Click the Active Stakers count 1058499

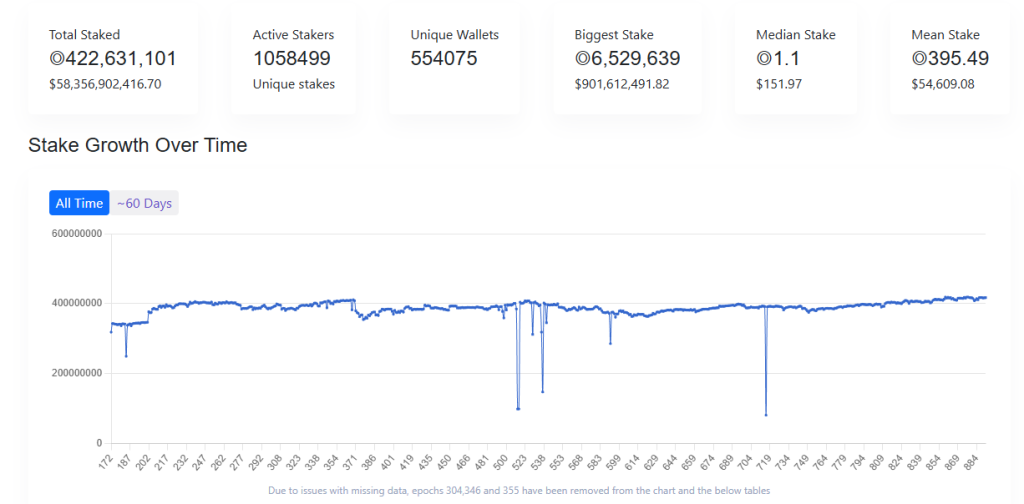(292, 59)
